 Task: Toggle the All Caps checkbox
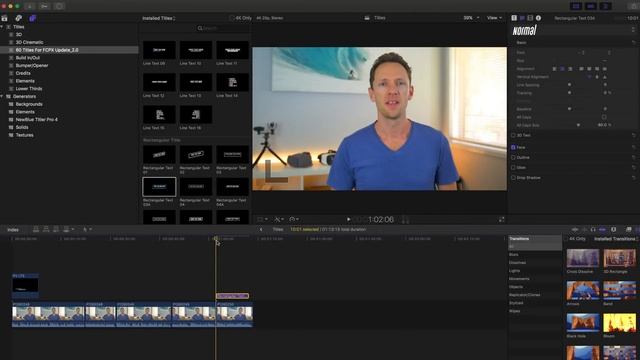pos(604,117)
